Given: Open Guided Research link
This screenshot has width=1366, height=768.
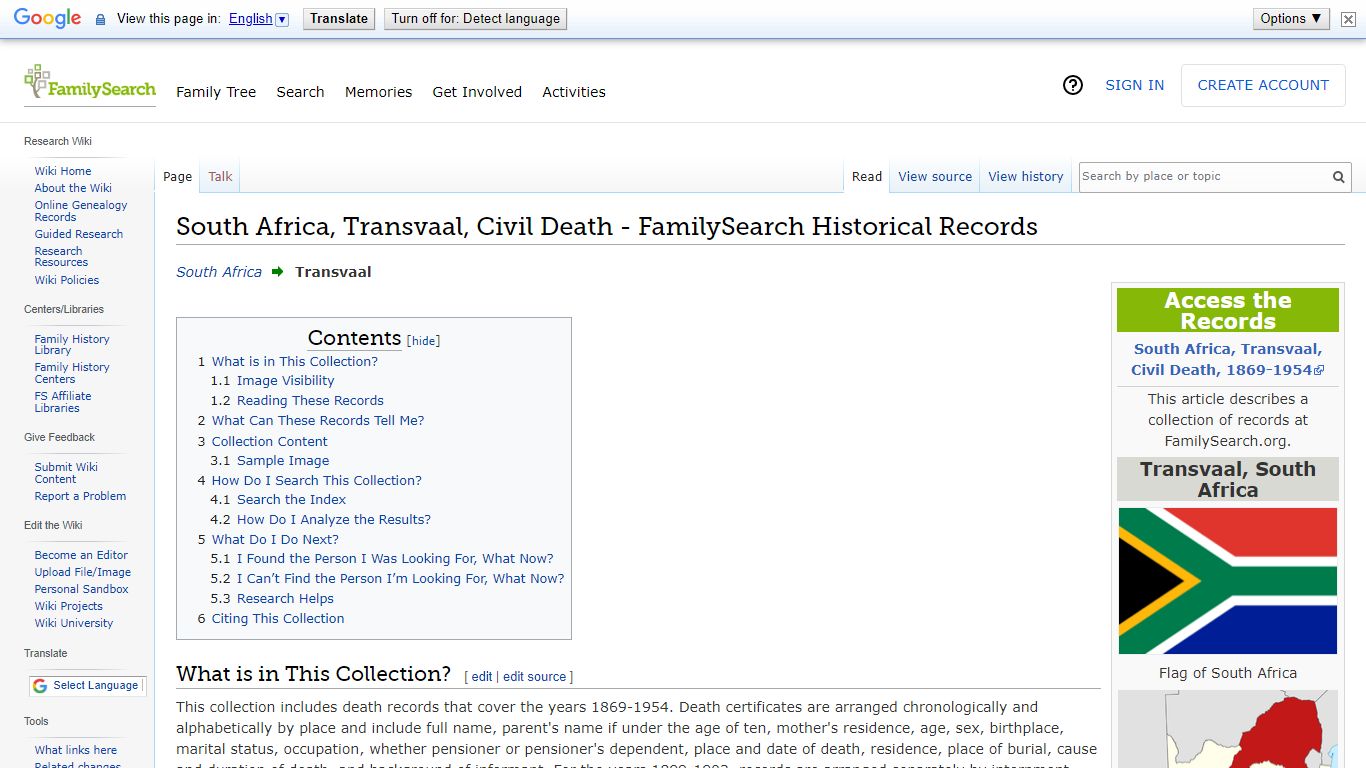Looking at the screenshot, I should click(x=79, y=234).
